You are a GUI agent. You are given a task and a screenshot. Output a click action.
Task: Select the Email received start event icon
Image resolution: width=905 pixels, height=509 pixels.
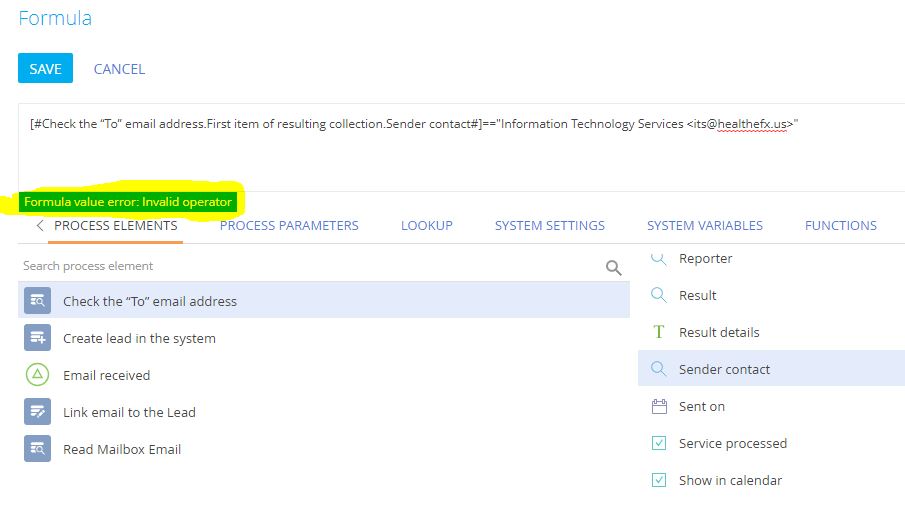[x=38, y=375]
